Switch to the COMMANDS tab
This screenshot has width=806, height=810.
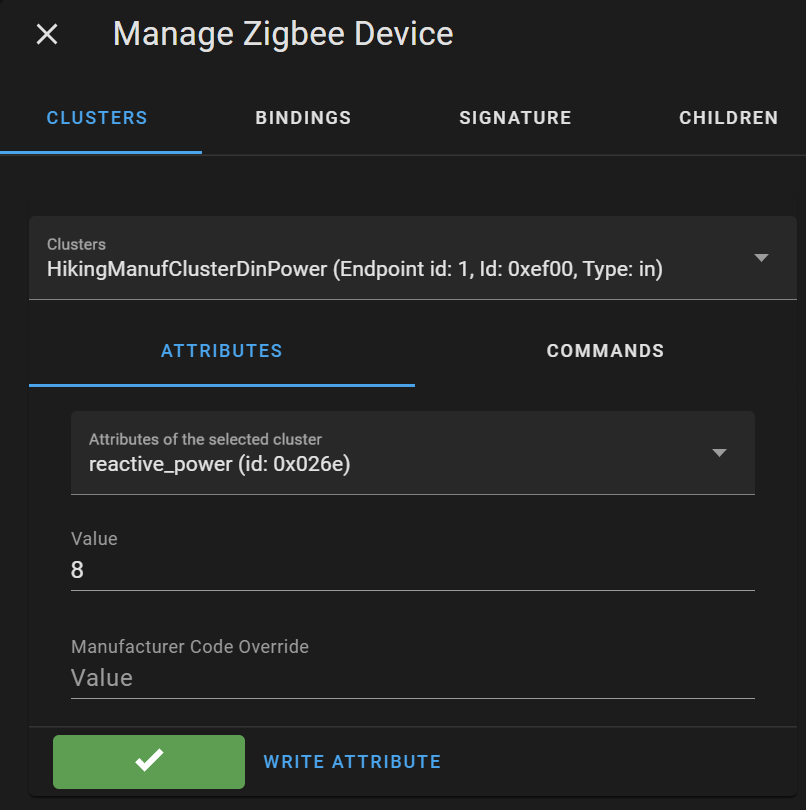[605, 351]
